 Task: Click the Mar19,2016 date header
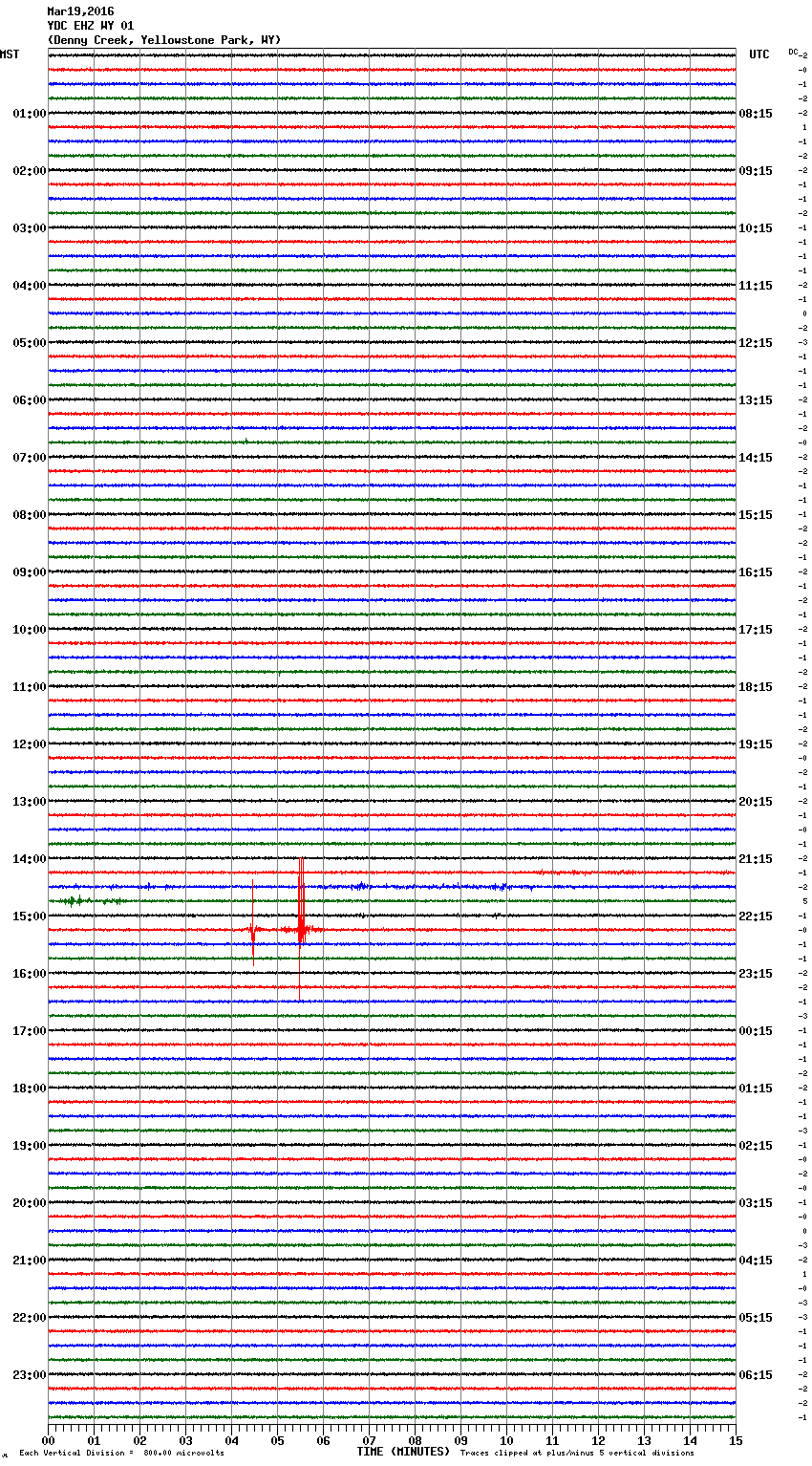pos(80,11)
